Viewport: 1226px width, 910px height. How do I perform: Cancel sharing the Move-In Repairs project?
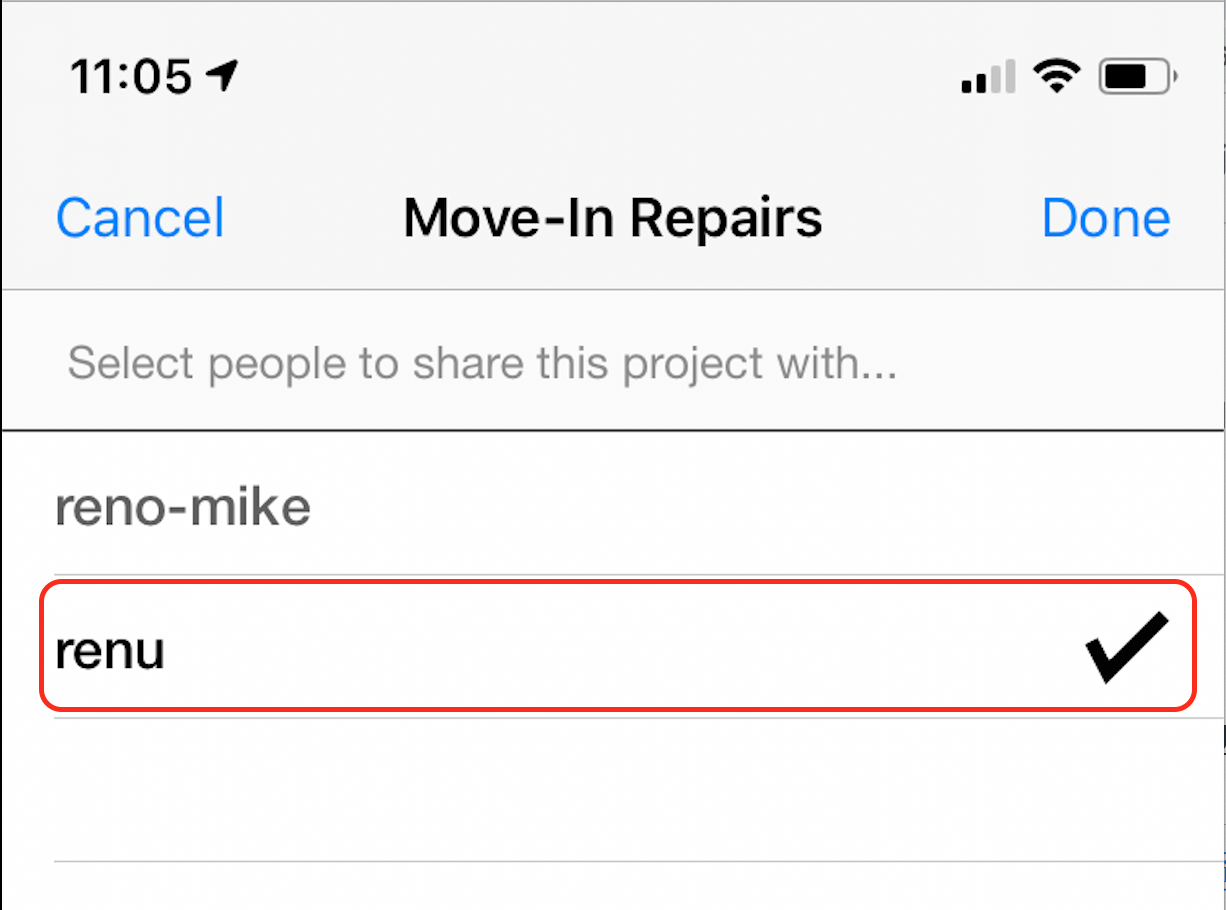140,218
